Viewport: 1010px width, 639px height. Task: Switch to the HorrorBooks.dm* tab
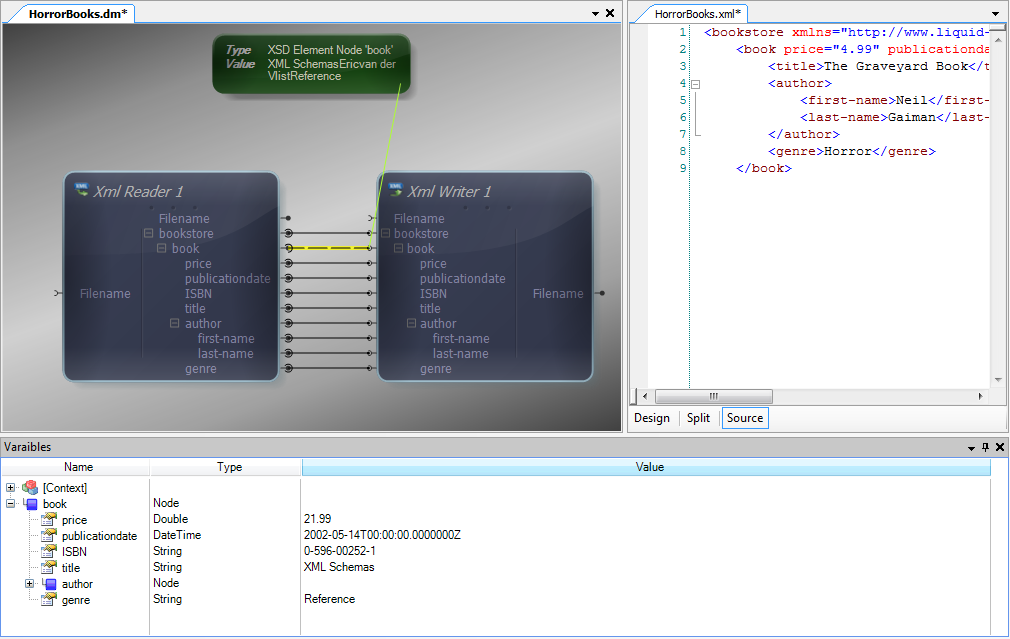coord(78,14)
